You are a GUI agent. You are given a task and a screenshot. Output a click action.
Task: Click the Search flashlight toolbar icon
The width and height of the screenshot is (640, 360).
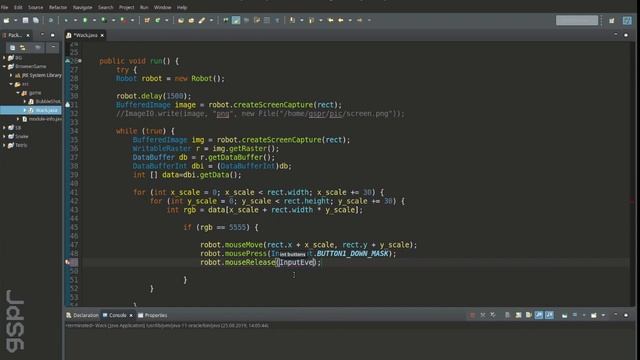(x=202, y=20)
